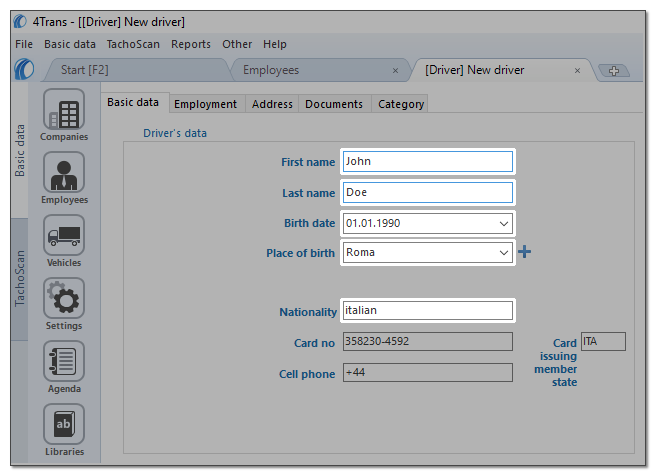This screenshot has width=656, height=476.
Task: Add a new tab with plus button
Action: 614,71
